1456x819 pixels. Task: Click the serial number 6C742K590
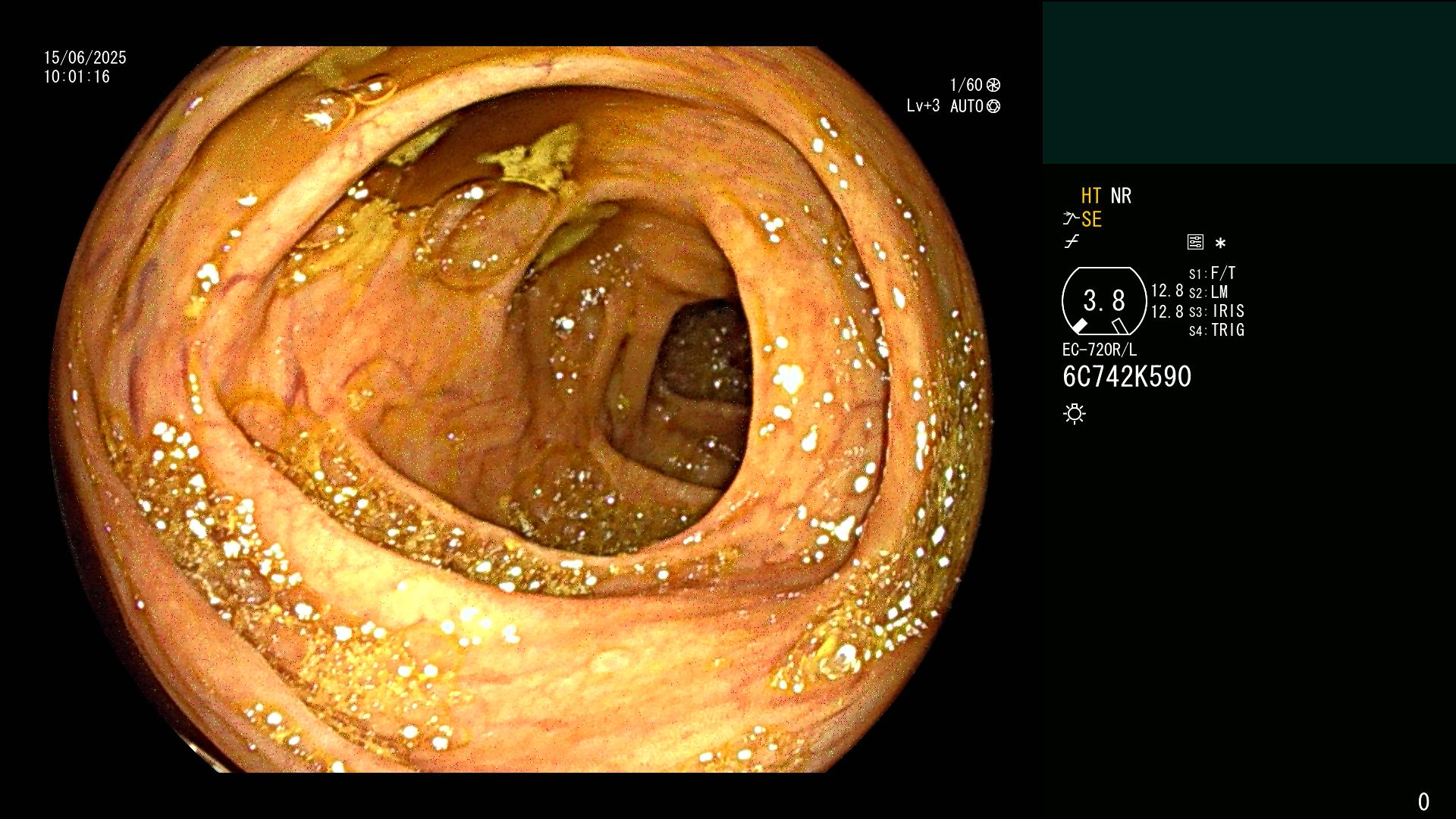pos(1127,377)
